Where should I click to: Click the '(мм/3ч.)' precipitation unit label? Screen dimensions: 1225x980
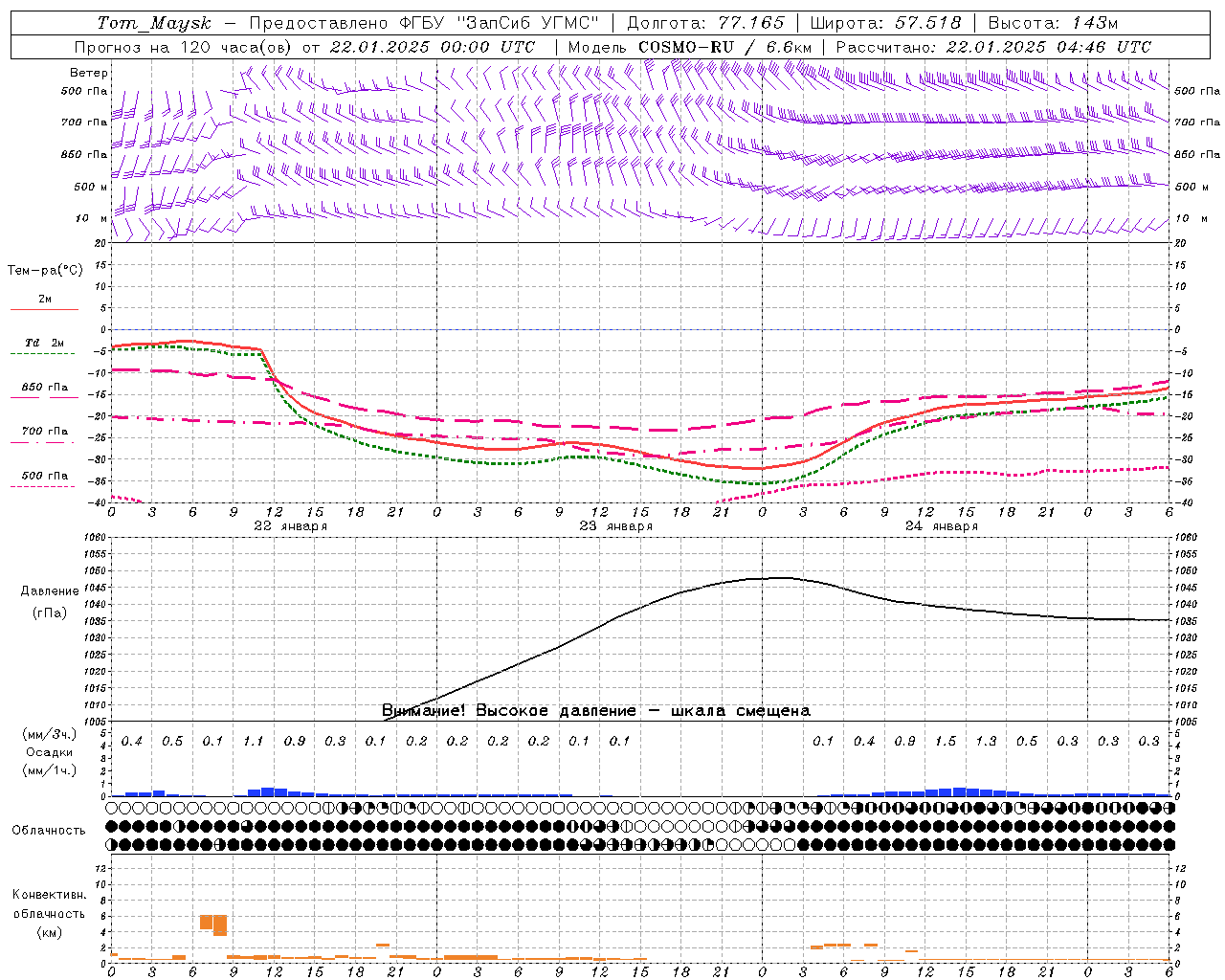point(50,734)
